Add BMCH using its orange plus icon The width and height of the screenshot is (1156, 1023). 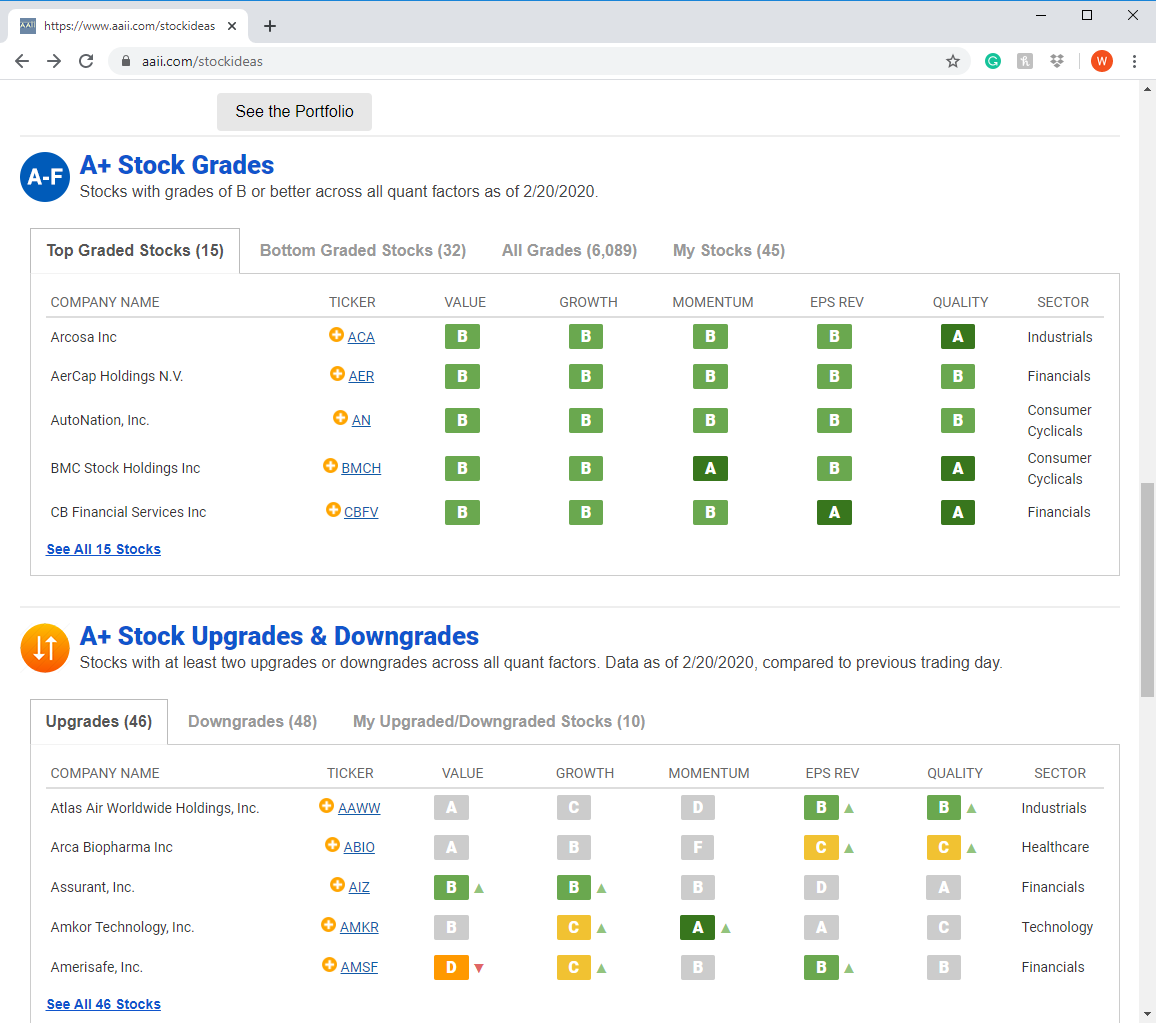pos(330,466)
